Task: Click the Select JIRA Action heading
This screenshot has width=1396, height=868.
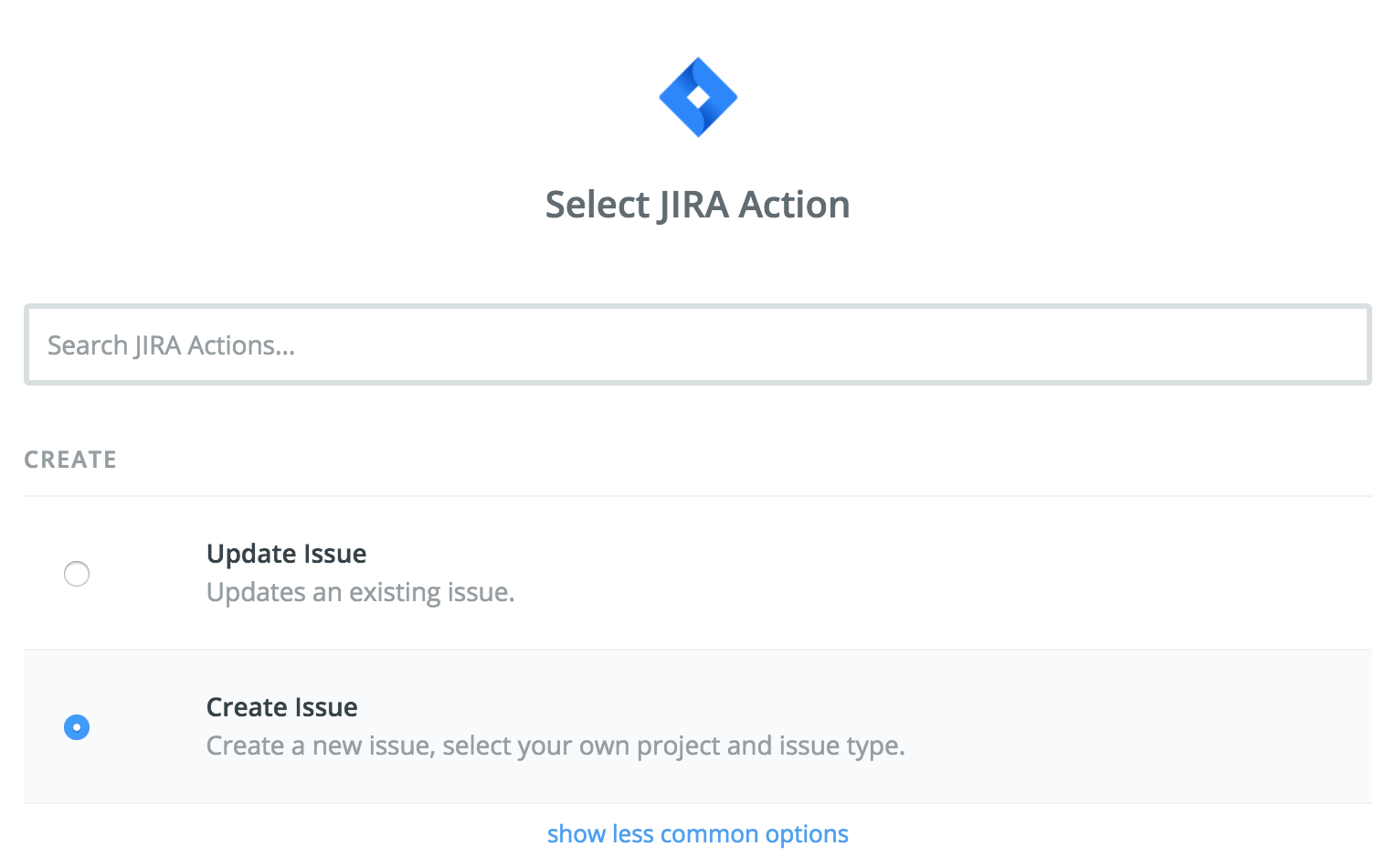Action: click(x=698, y=205)
